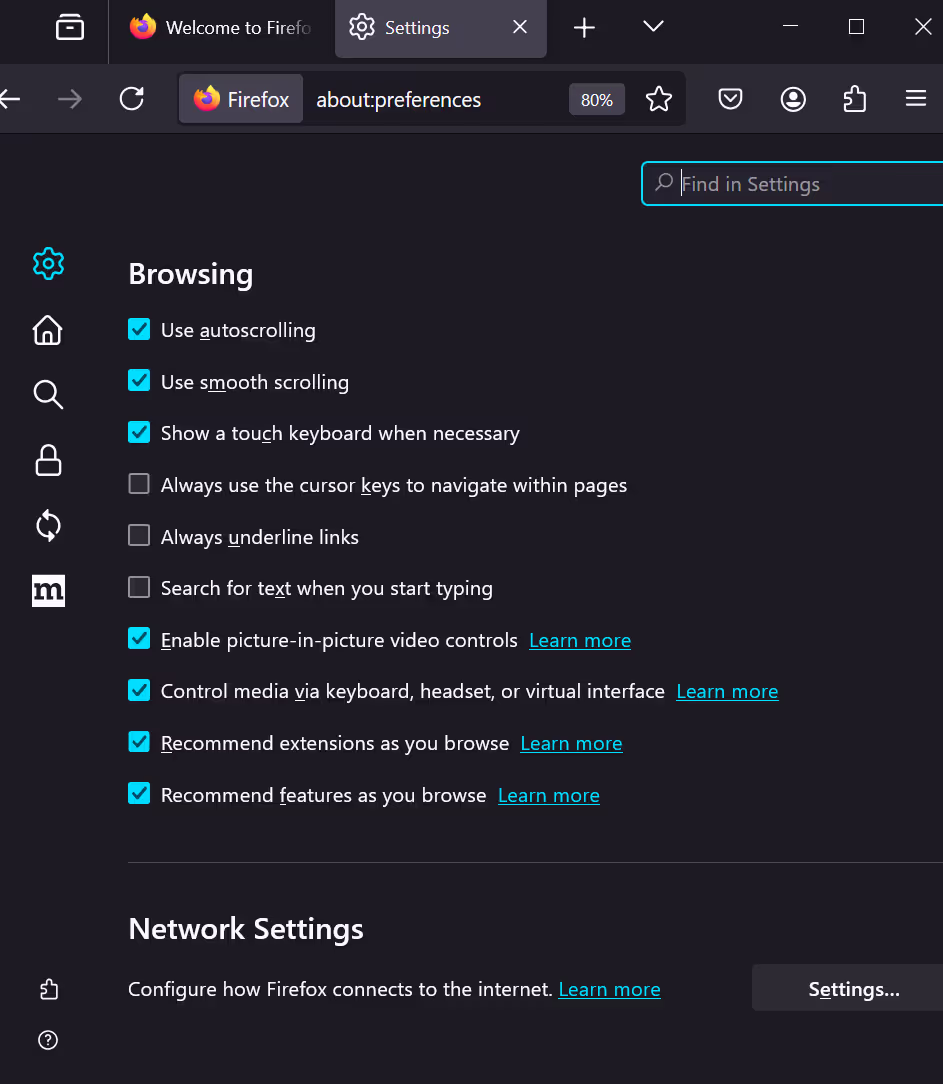The width and height of the screenshot is (943, 1084).
Task: Open Learn more for Network Settings
Action: [x=609, y=990]
